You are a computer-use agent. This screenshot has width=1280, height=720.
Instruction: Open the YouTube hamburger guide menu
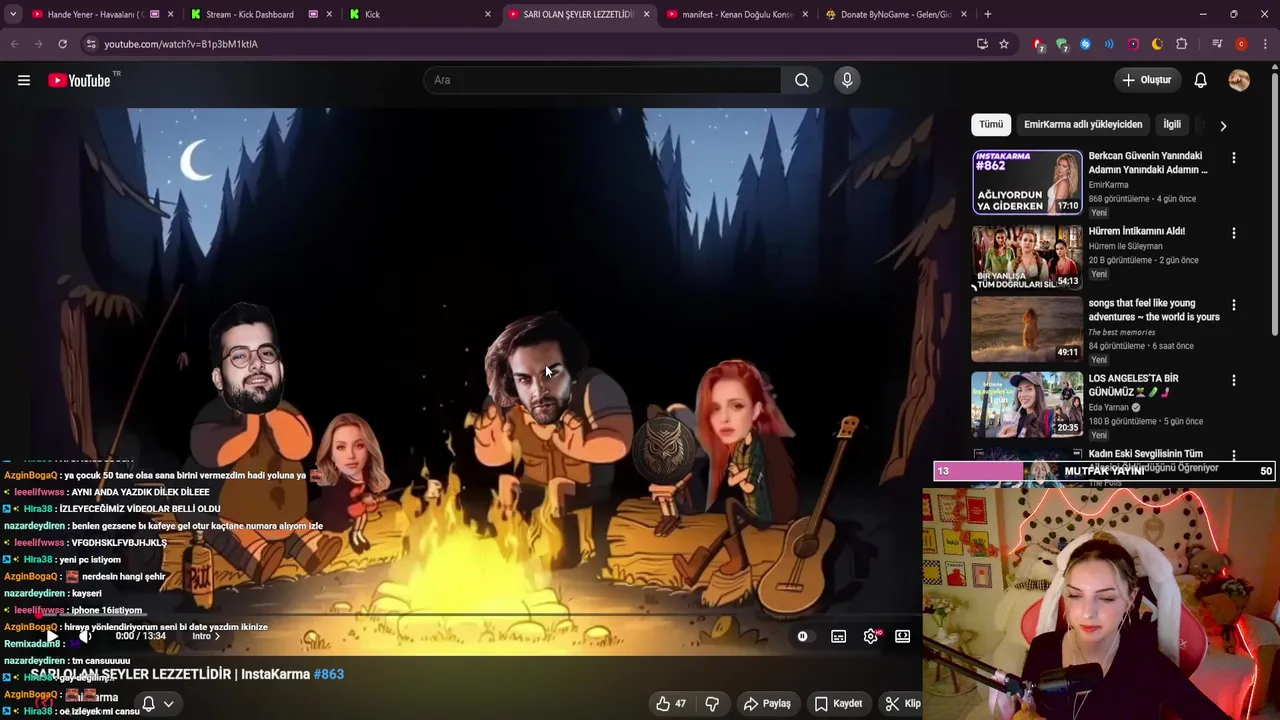24,80
